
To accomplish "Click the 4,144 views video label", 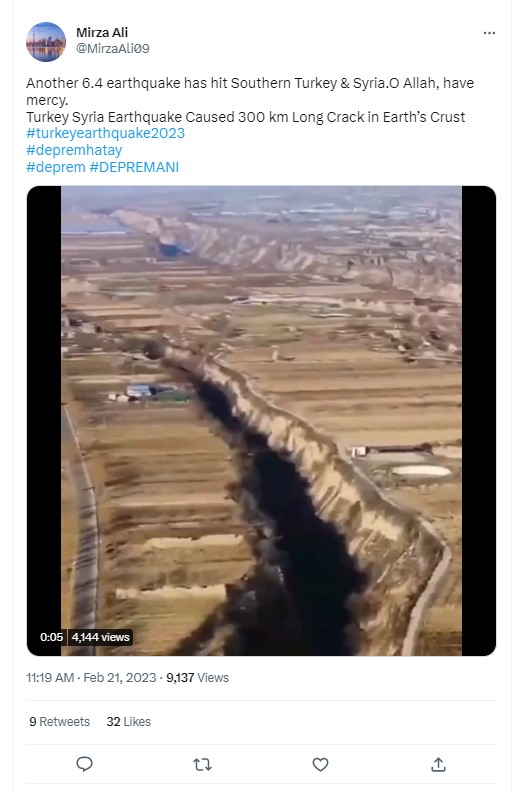I will [x=101, y=637].
